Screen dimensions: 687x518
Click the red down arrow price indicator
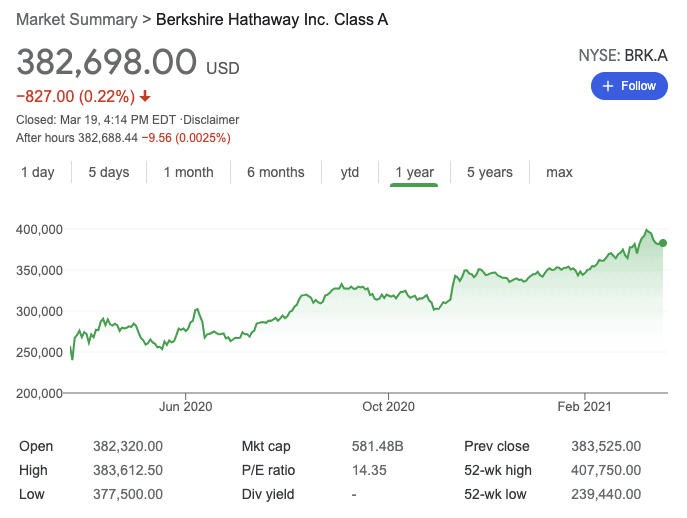145,96
